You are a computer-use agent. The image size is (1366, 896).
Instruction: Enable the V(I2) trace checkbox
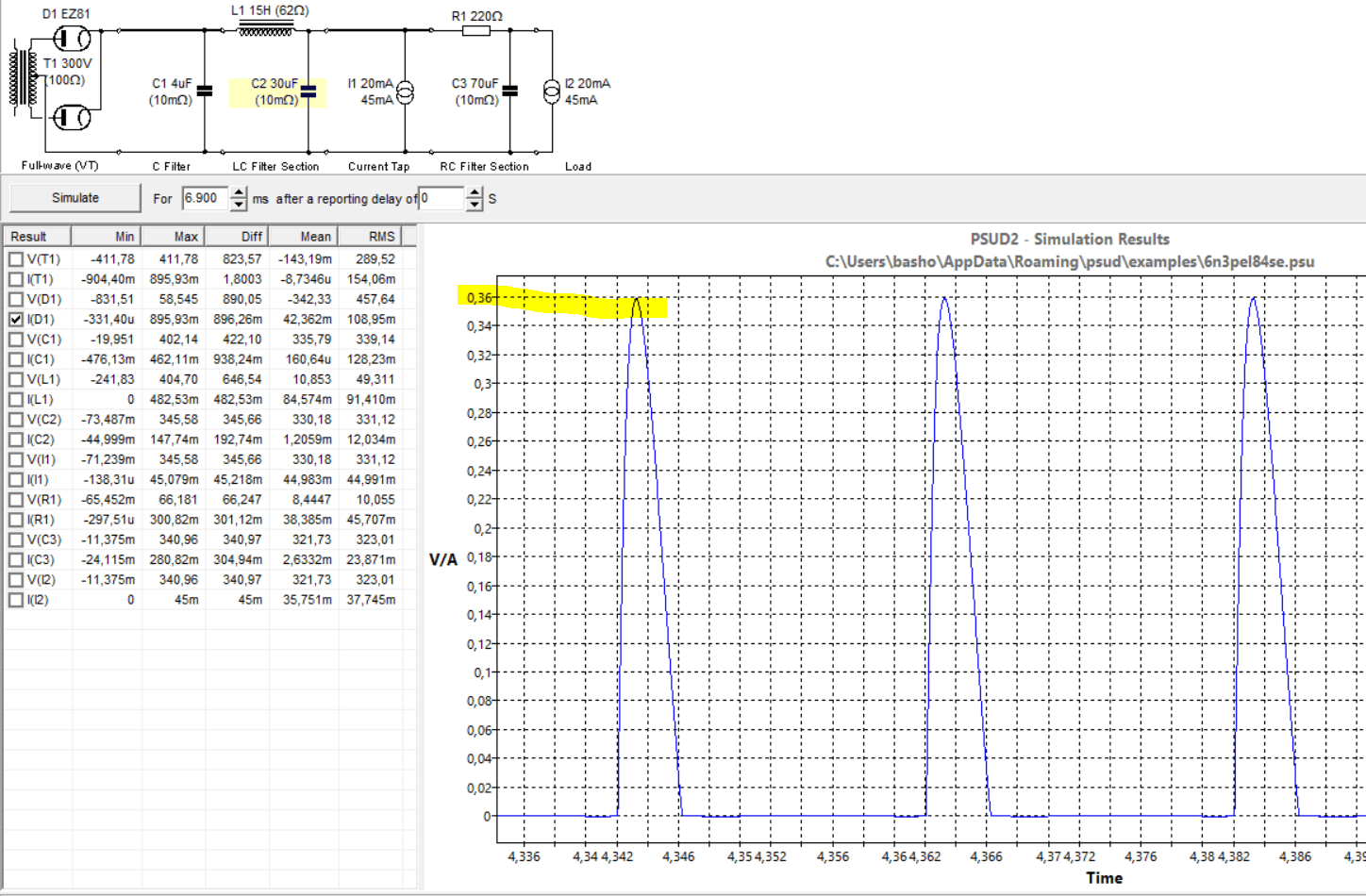(x=16, y=580)
